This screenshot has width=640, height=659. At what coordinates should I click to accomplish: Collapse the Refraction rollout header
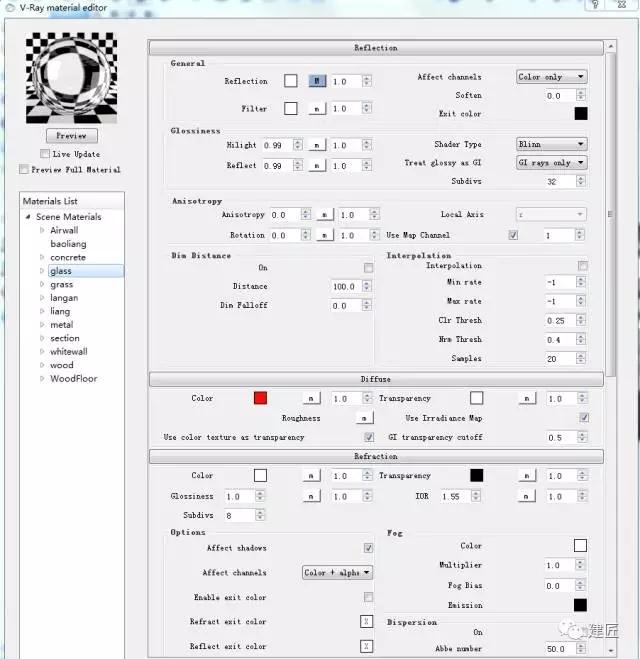376,456
